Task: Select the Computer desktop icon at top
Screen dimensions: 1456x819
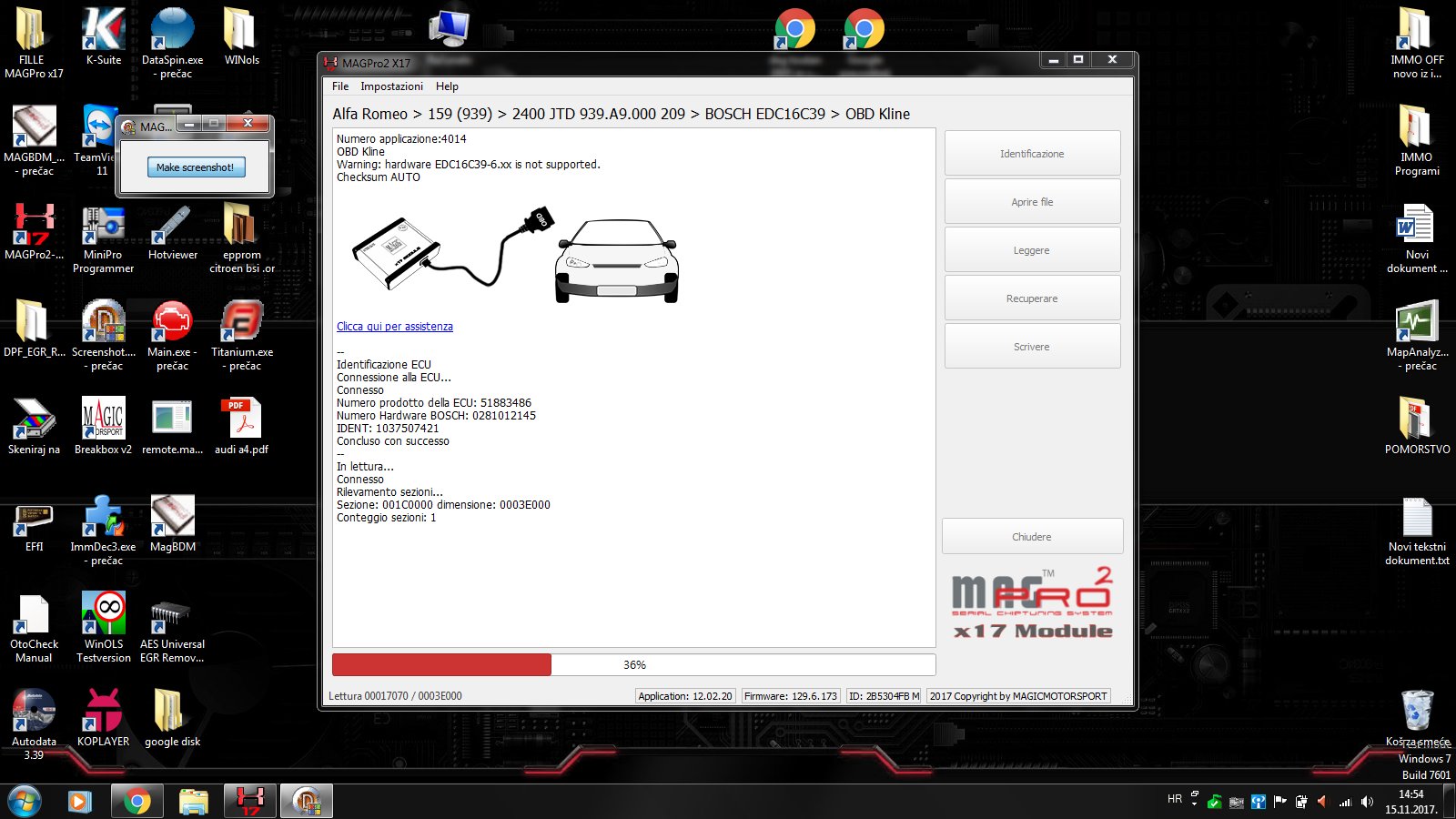Action: (x=449, y=28)
